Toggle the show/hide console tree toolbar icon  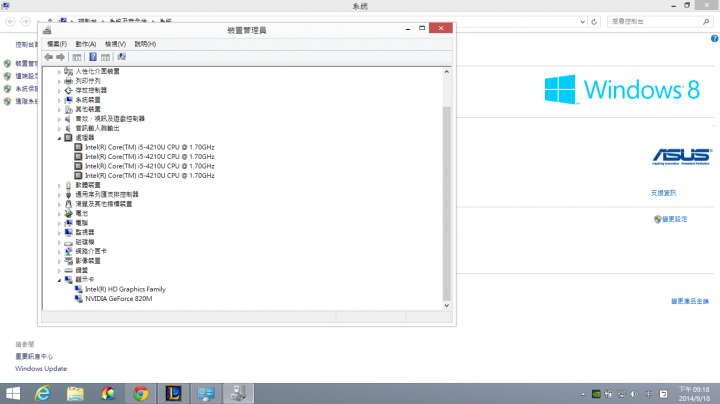click(77, 57)
